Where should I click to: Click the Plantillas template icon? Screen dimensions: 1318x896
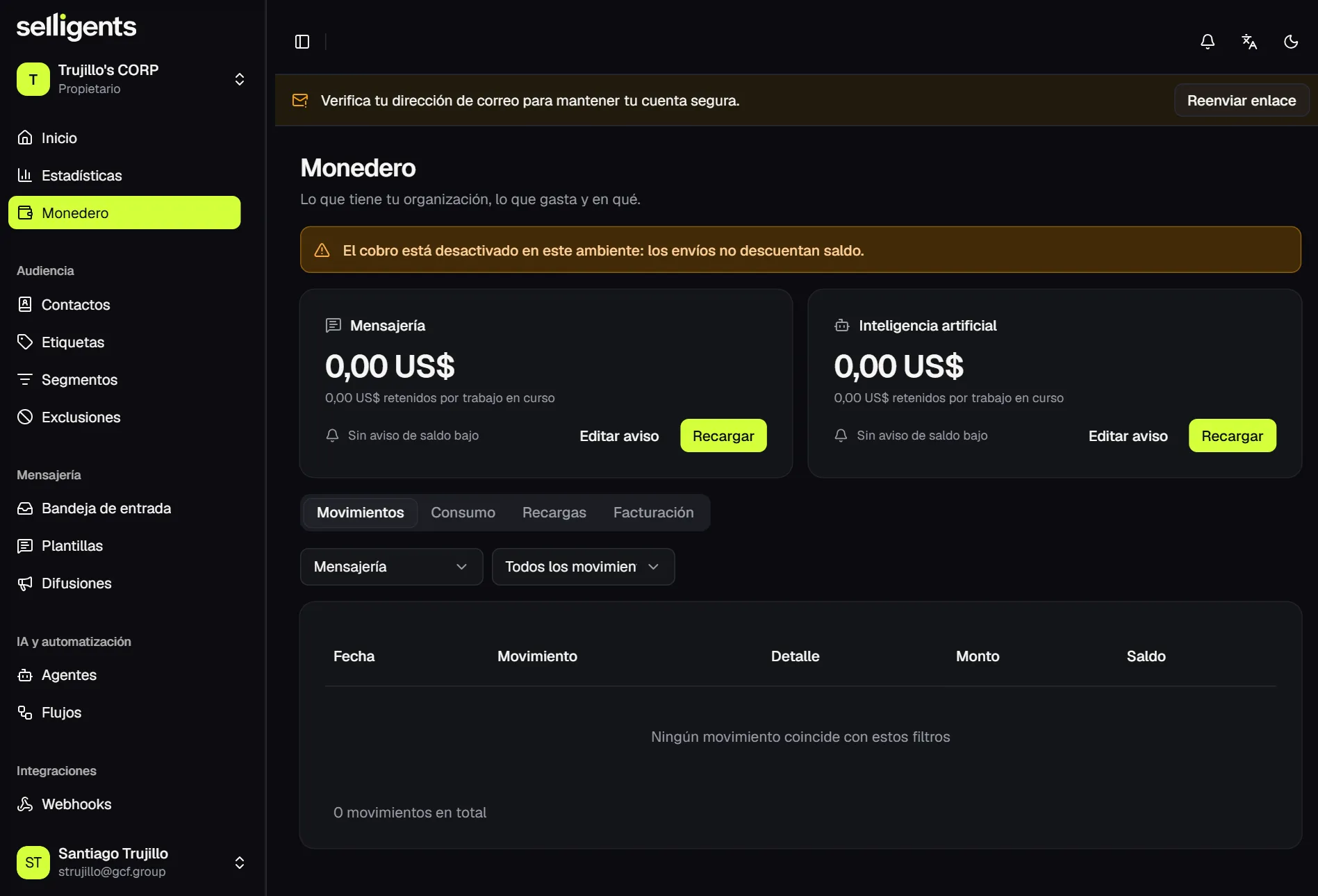tap(25, 546)
